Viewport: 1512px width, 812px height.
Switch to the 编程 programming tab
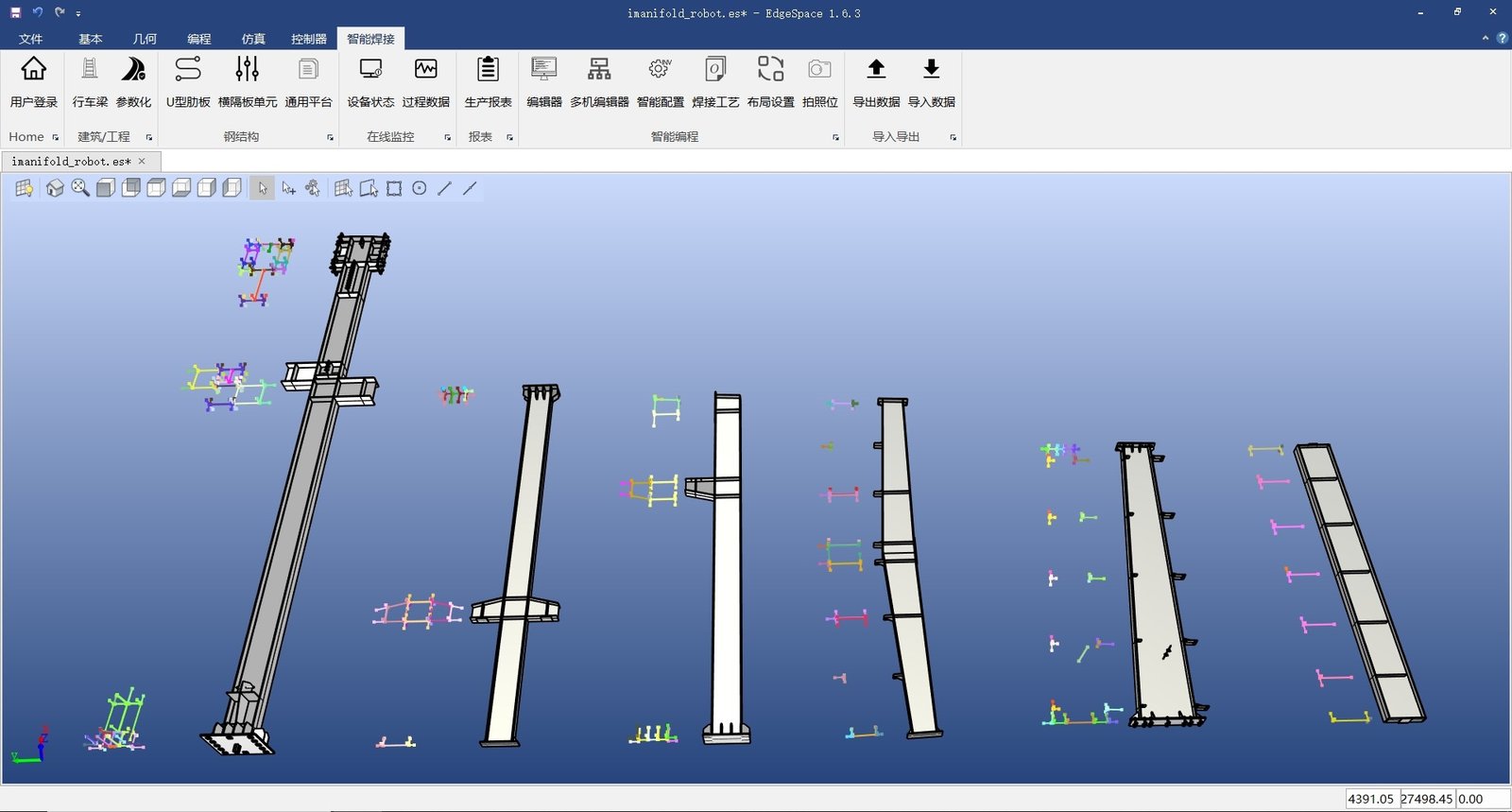tap(199, 39)
